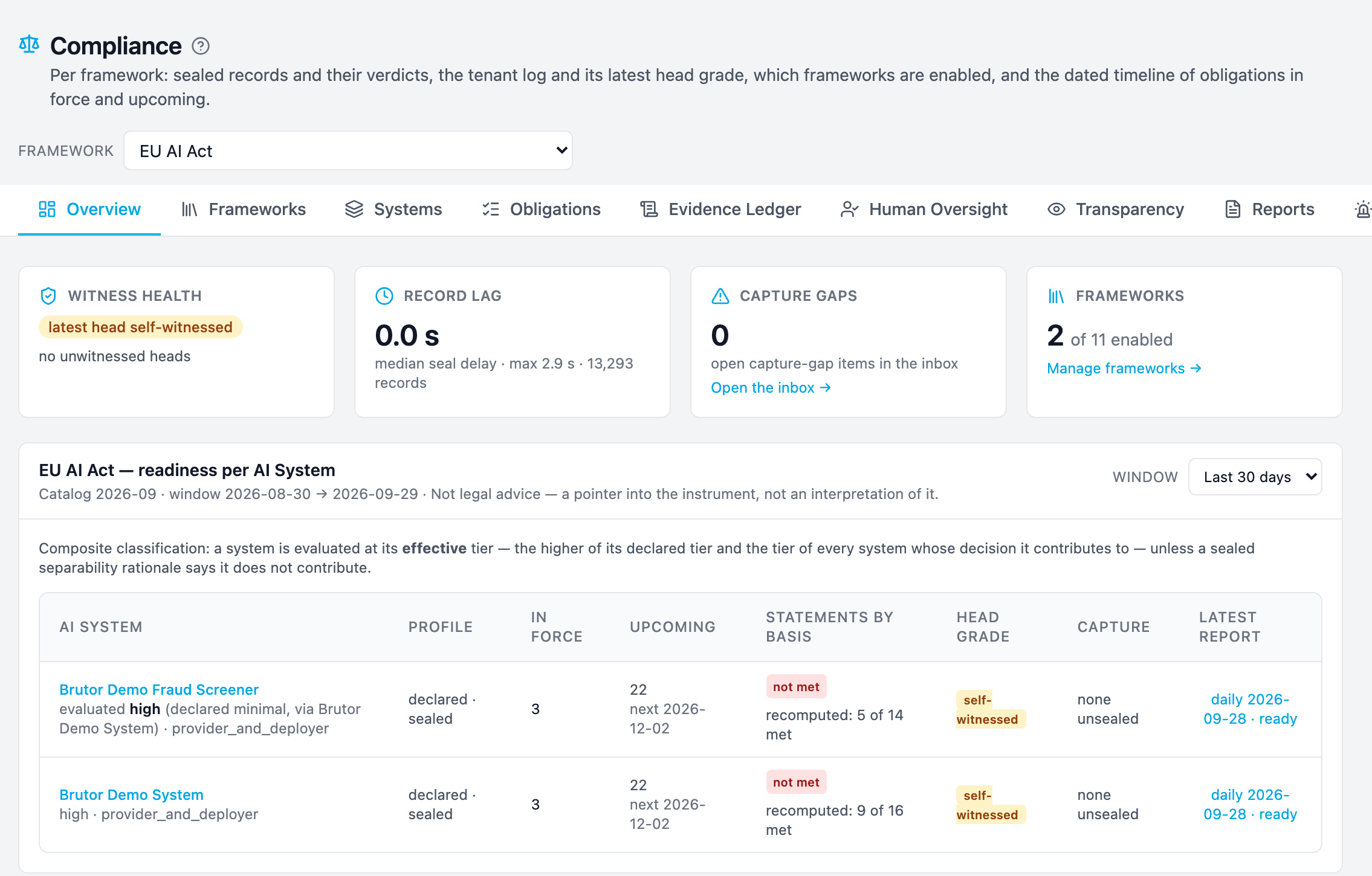Screen dimensions: 1372x876
Task: Open the Framework dropdown showing EU AI Act
Action: point(348,150)
